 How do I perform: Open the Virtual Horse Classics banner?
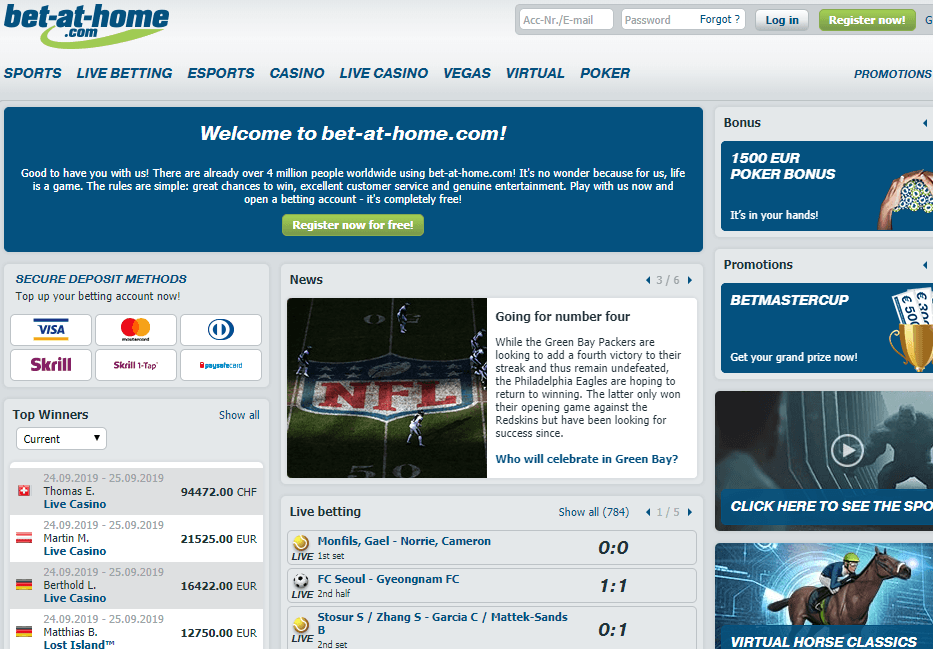tap(824, 595)
